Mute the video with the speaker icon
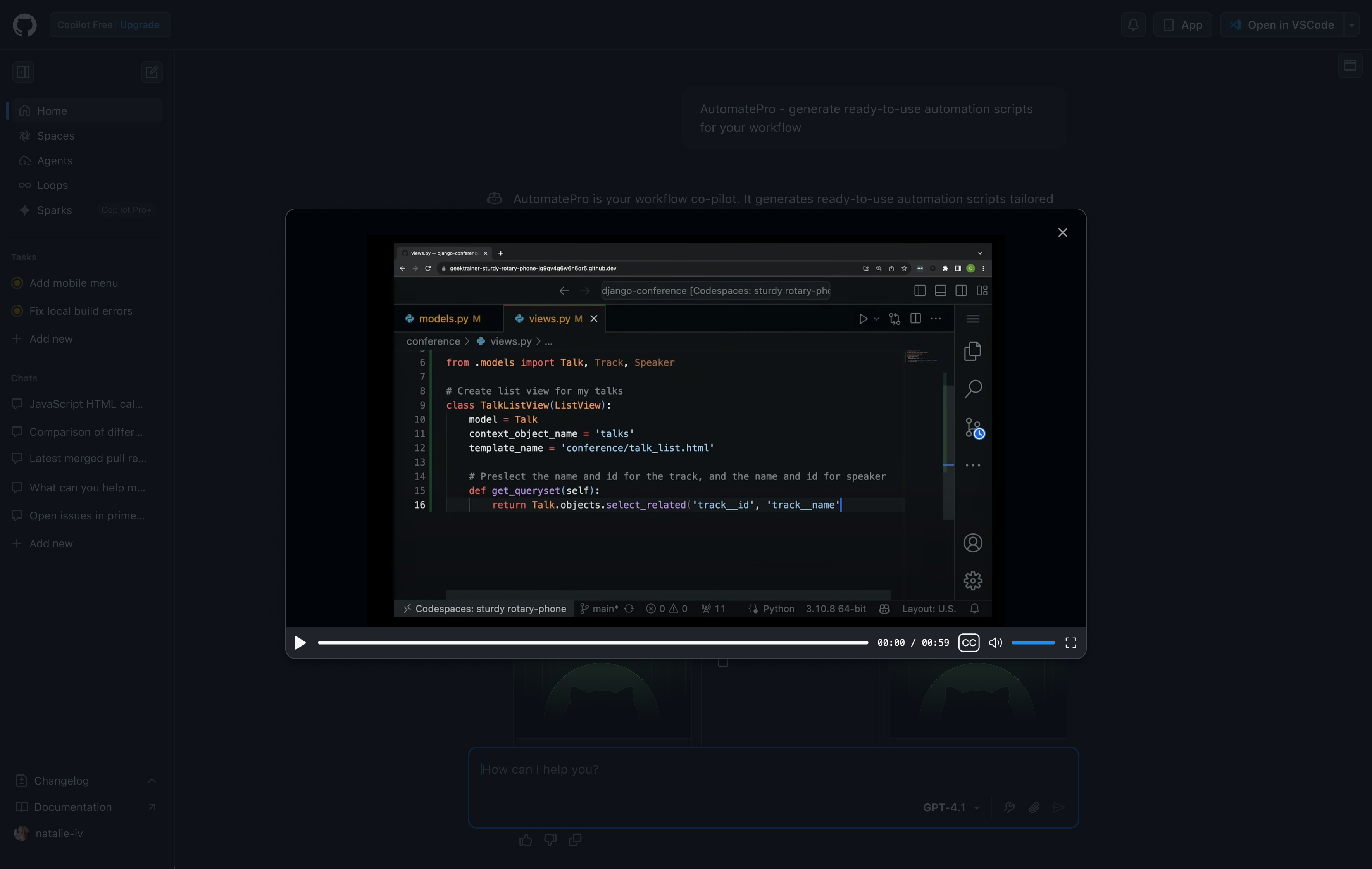 click(995, 643)
